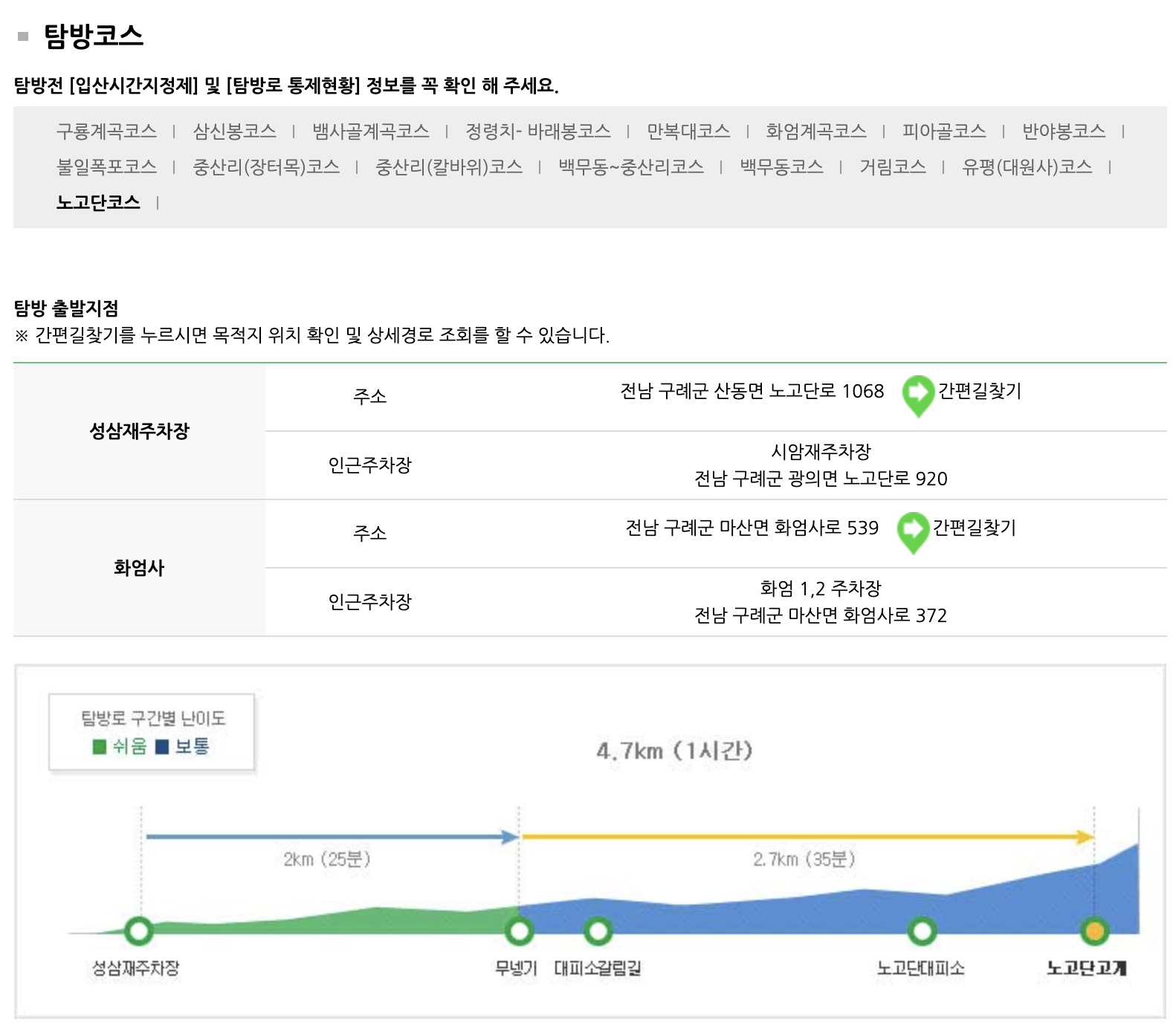The width and height of the screenshot is (1176, 1036).
Task: Click the 탐방 출발지점 section heading
Action: pyautogui.click(x=66, y=308)
